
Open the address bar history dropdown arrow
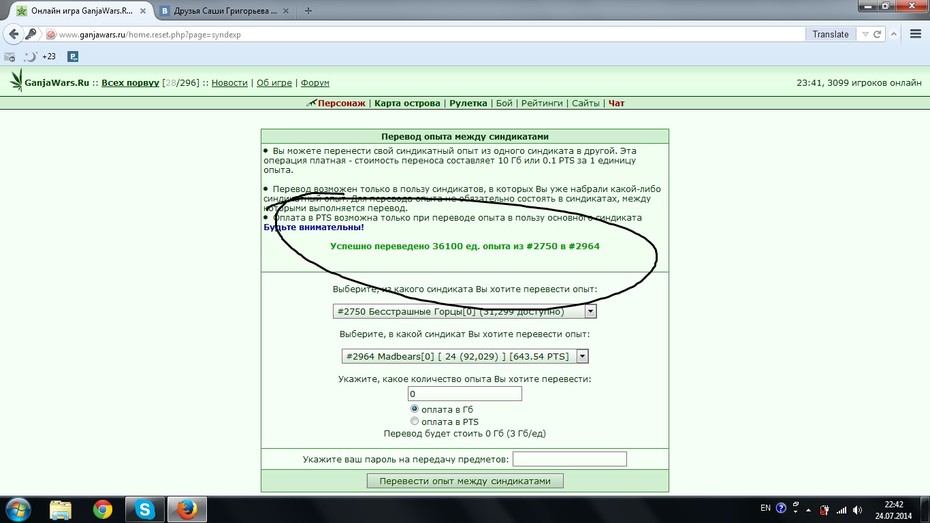865,34
